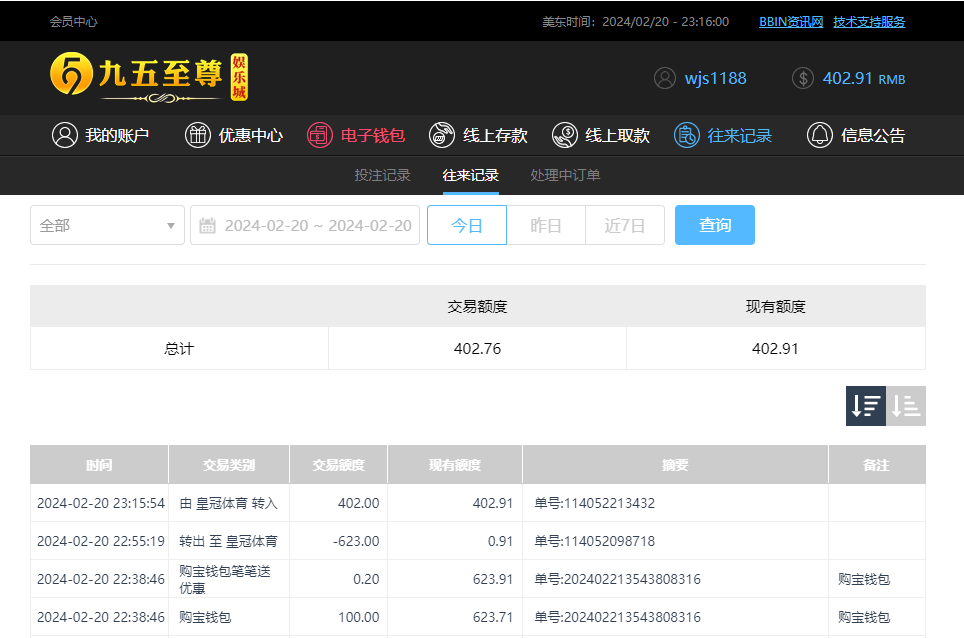Choose the 近7日 date range option
964x638 pixels.
pyautogui.click(x=625, y=225)
